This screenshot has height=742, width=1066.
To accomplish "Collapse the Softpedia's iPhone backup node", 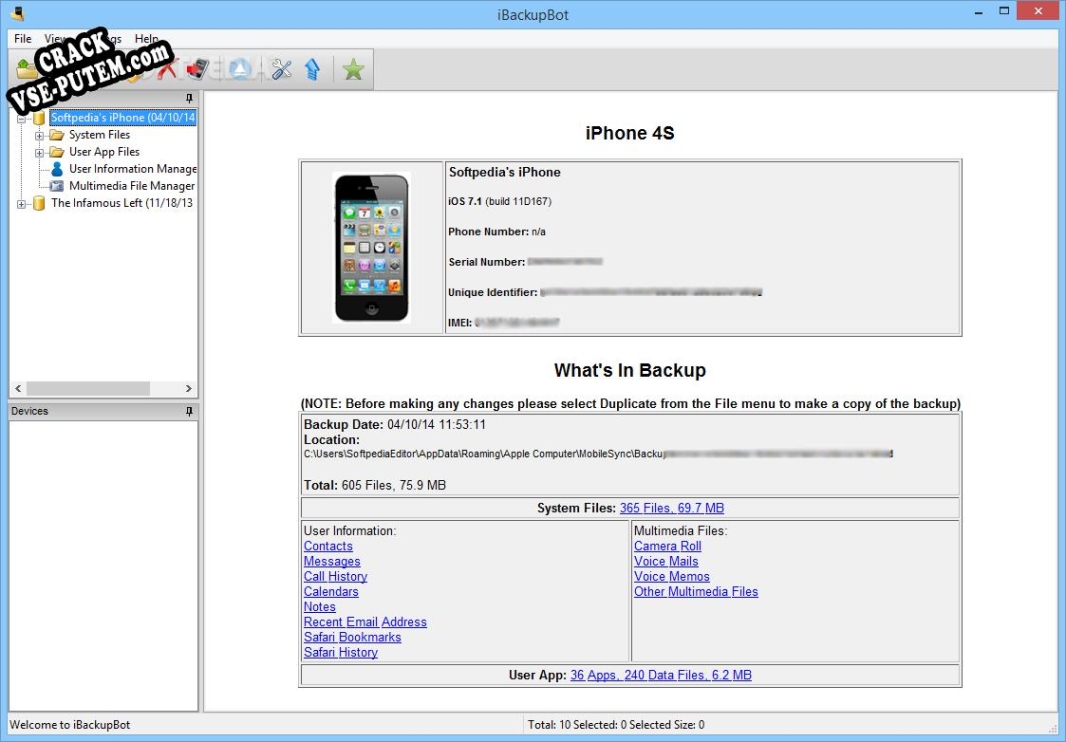I will coord(22,118).
